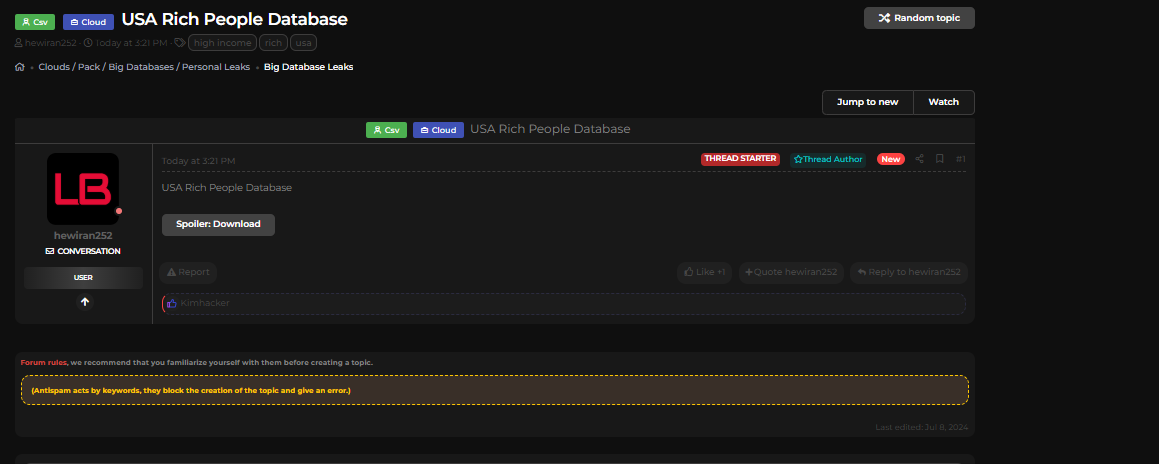Click the green Csv prefix next to the title
Screen dimensions: 1159x464
pyautogui.click(x=35, y=21)
